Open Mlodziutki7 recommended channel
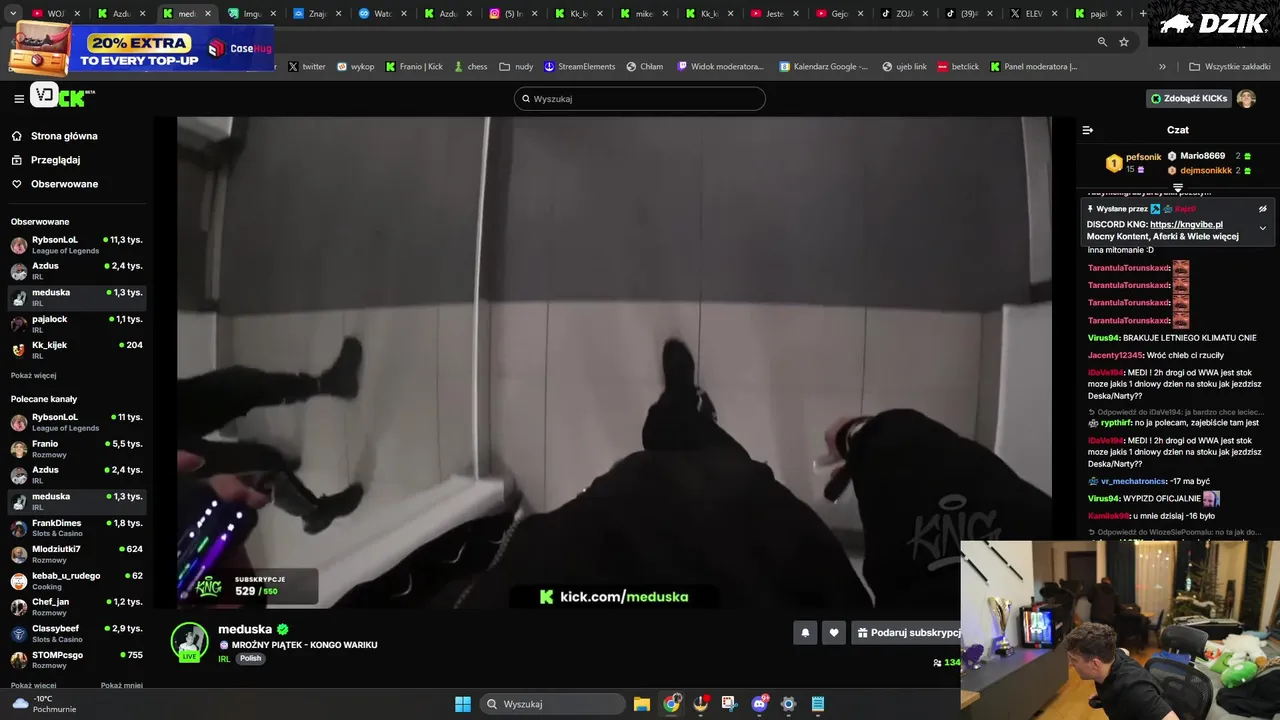Viewport: 1280px width, 720px height. coord(77,554)
